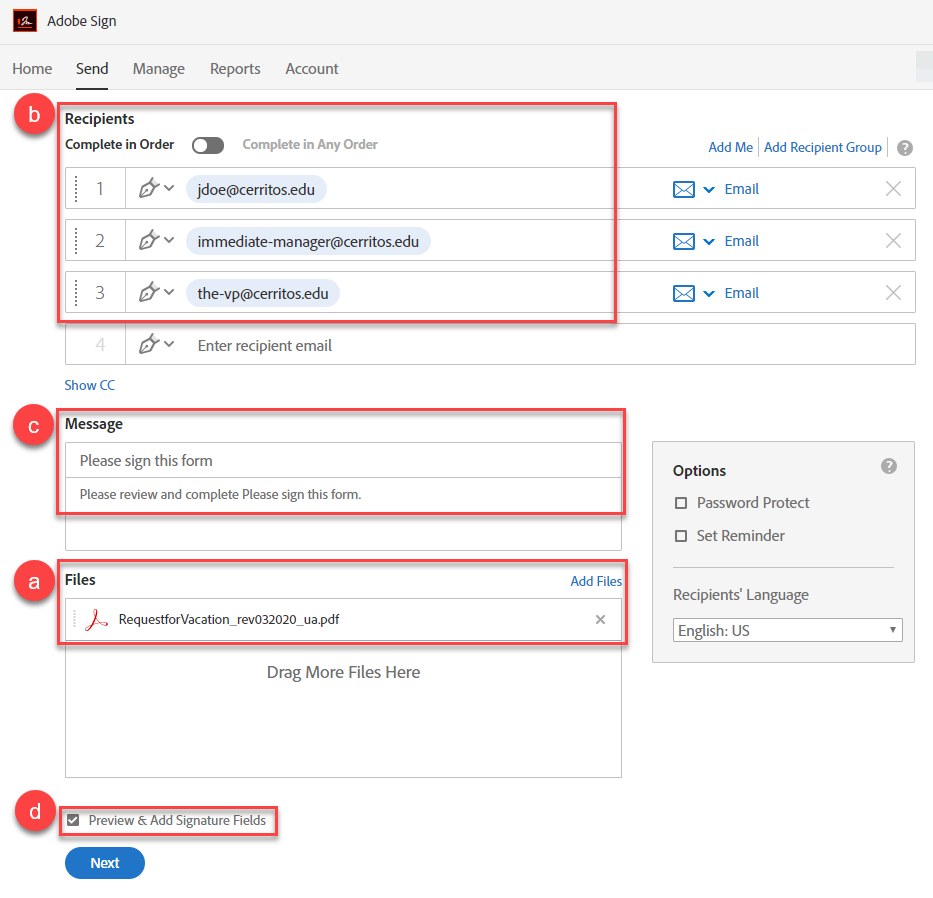Uncheck Preview & Add Signature Fields
This screenshot has height=898, width=933.
(x=73, y=821)
